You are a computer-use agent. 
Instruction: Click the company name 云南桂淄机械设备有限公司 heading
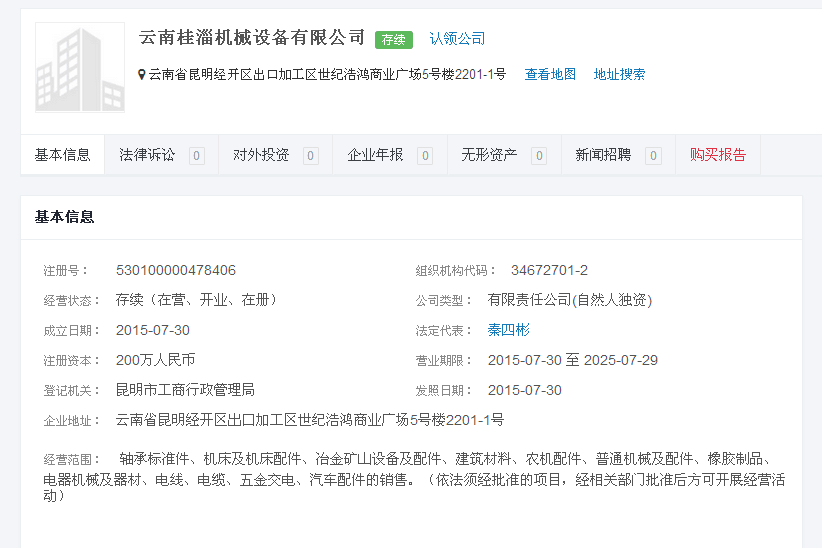[x=252, y=38]
